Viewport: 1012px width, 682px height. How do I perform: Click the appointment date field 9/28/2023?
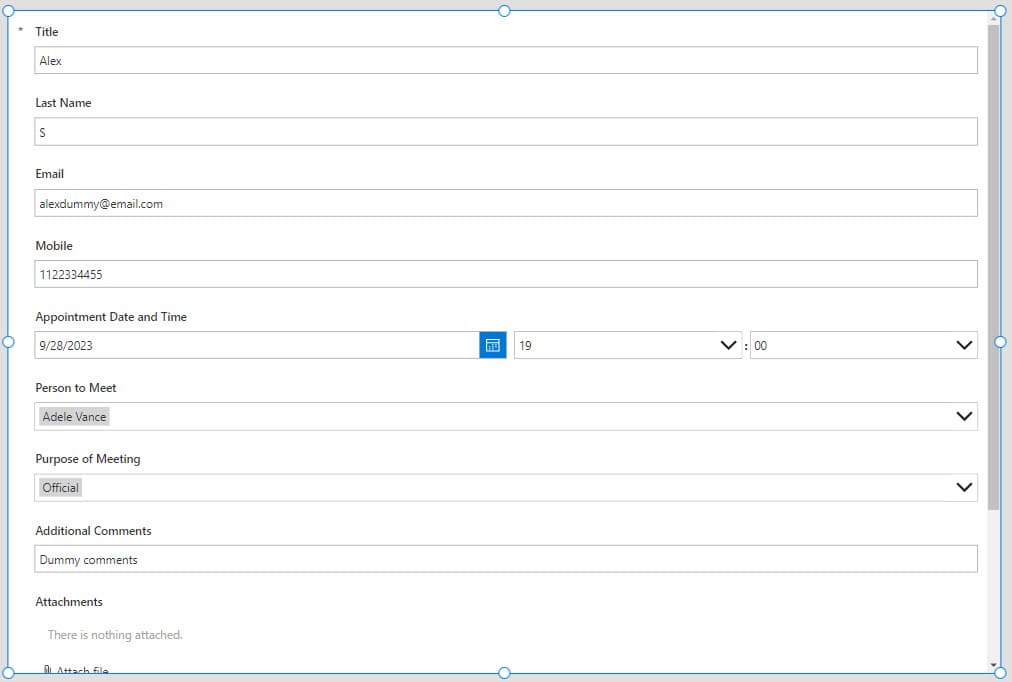[257, 345]
